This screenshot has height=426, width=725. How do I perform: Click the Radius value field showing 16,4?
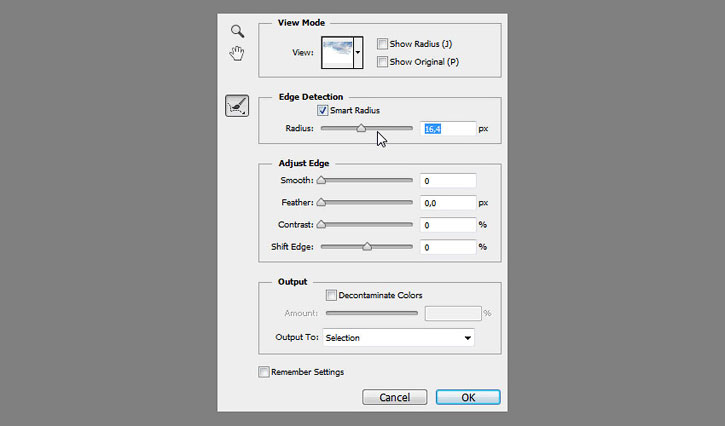click(448, 129)
